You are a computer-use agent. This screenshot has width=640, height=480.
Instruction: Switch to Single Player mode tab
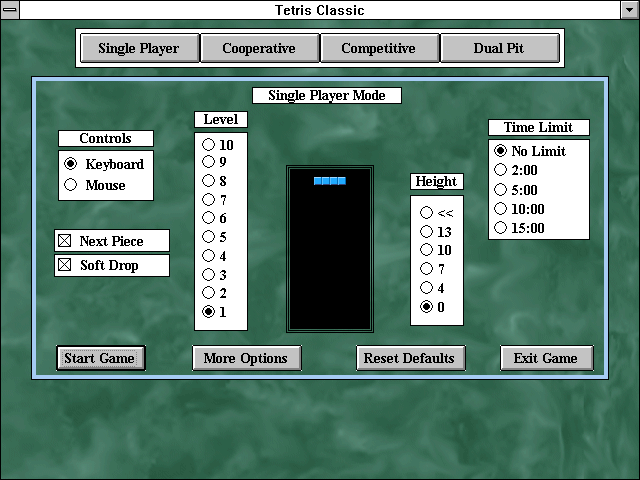(140, 48)
